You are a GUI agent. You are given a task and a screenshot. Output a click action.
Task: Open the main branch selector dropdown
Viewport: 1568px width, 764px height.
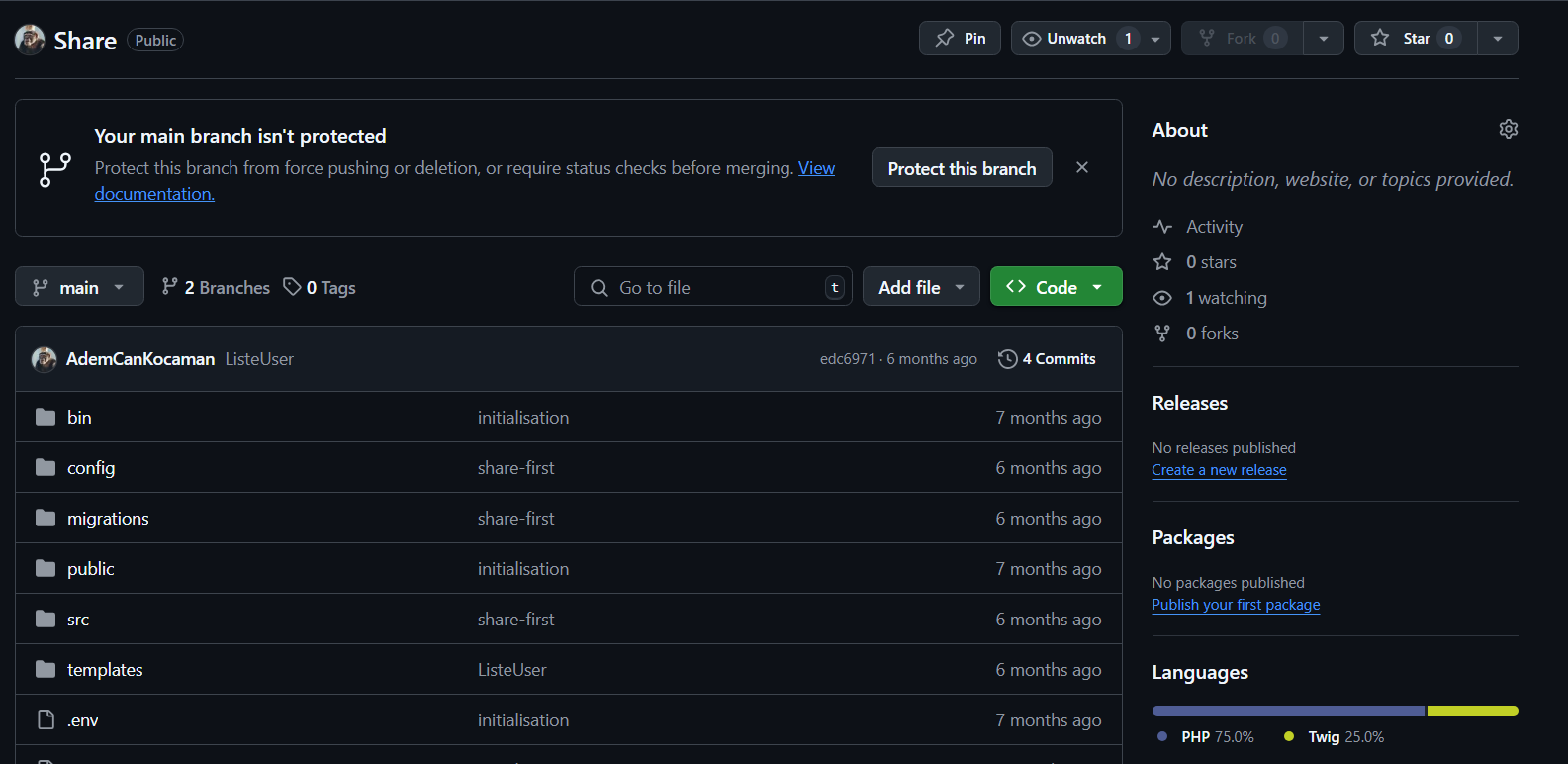[x=79, y=287]
